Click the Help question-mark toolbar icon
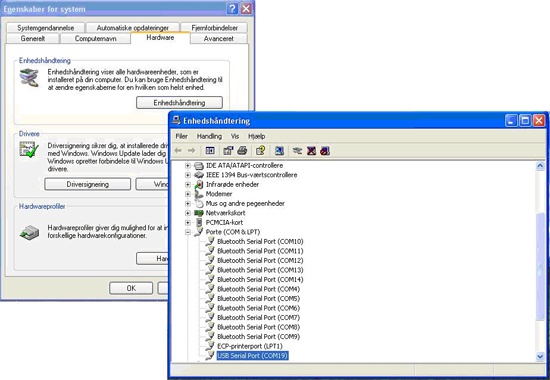Viewport: 550px width, 380px height. click(x=260, y=151)
